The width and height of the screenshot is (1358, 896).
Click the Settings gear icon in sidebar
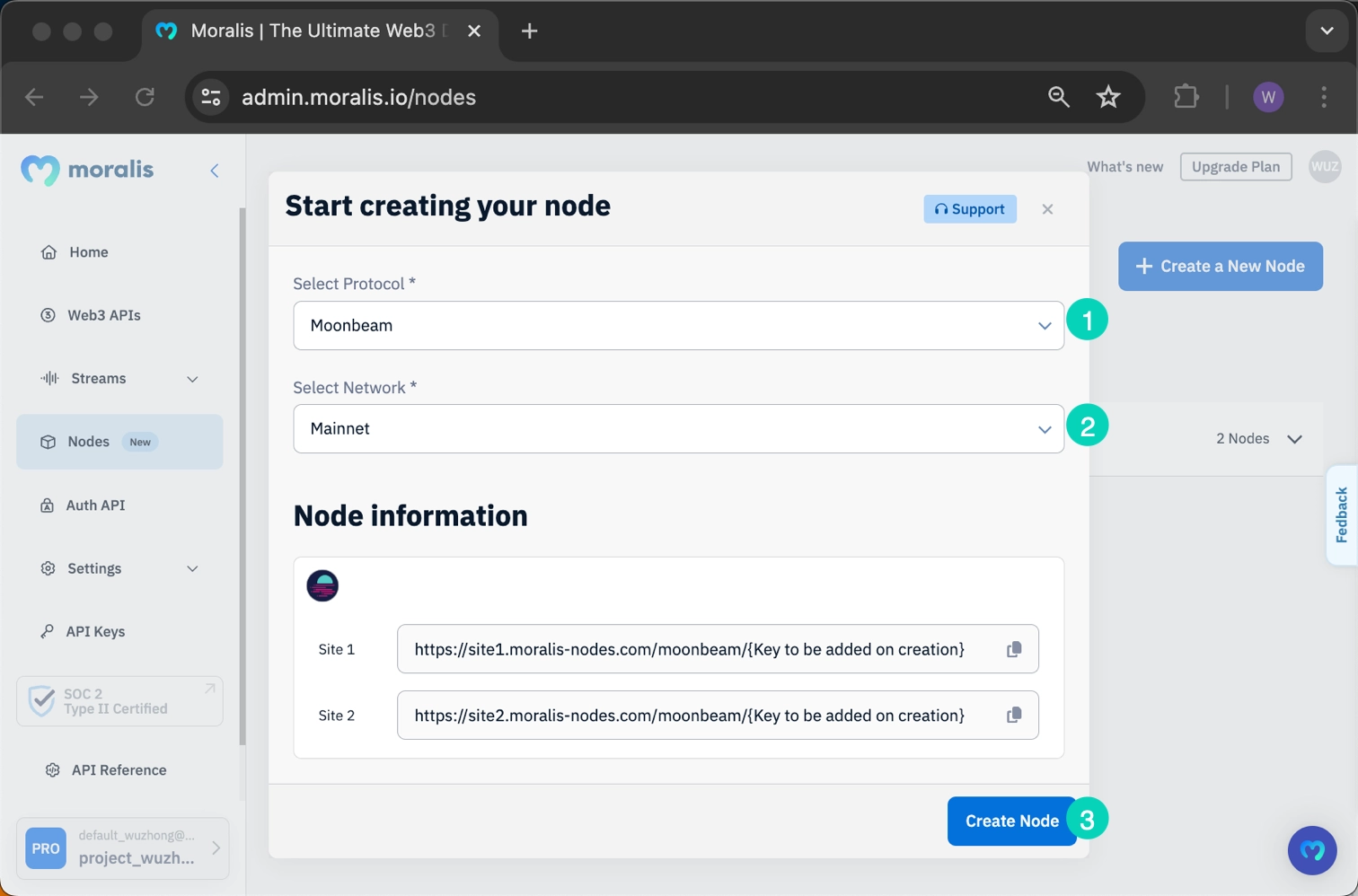[48, 568]
